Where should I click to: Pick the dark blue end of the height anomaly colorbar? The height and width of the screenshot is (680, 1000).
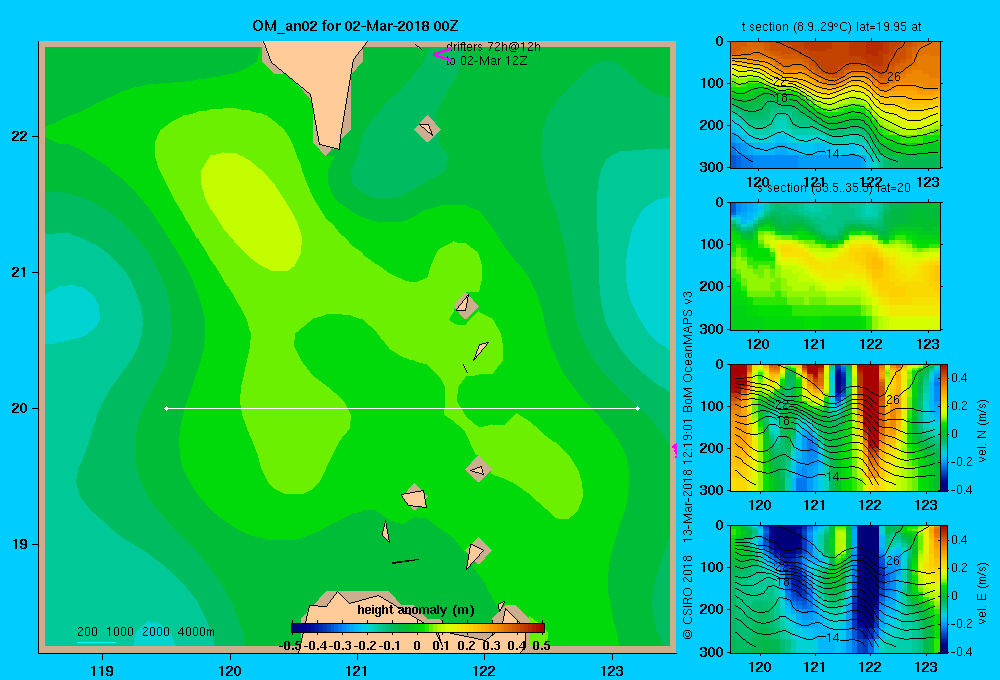click(x=295, y=628)
